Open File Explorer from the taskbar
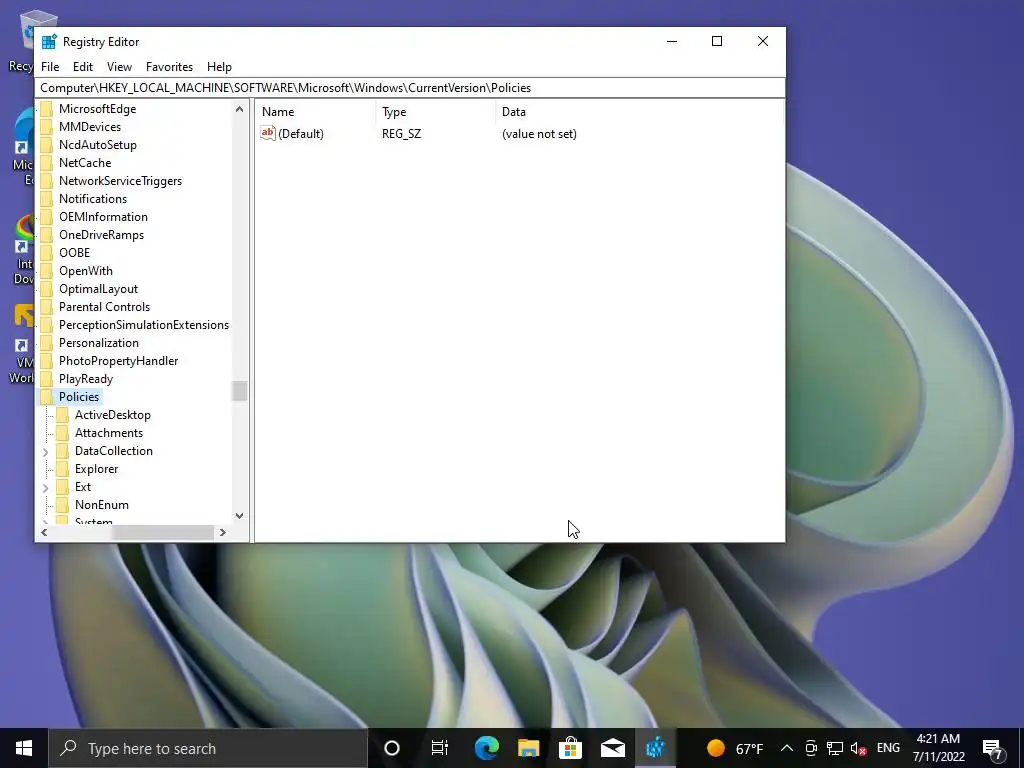The height and width of the screenshot is (768, 1024). point(528,748)
